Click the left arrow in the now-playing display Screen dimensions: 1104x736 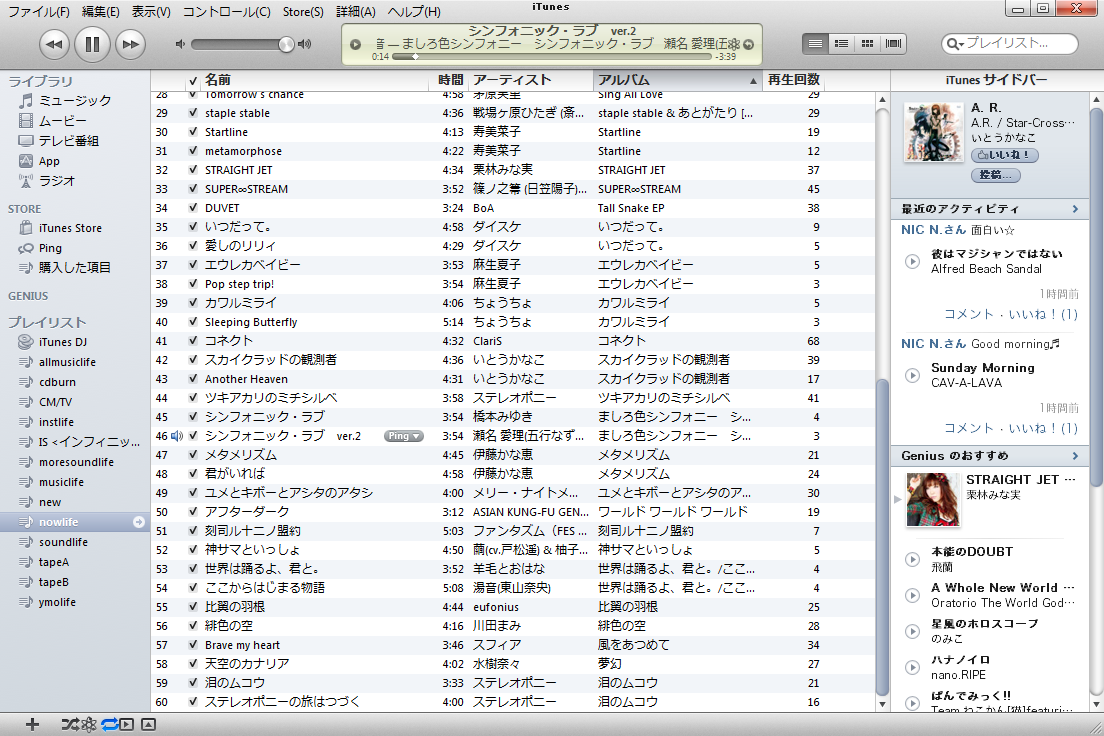(356, 44)
